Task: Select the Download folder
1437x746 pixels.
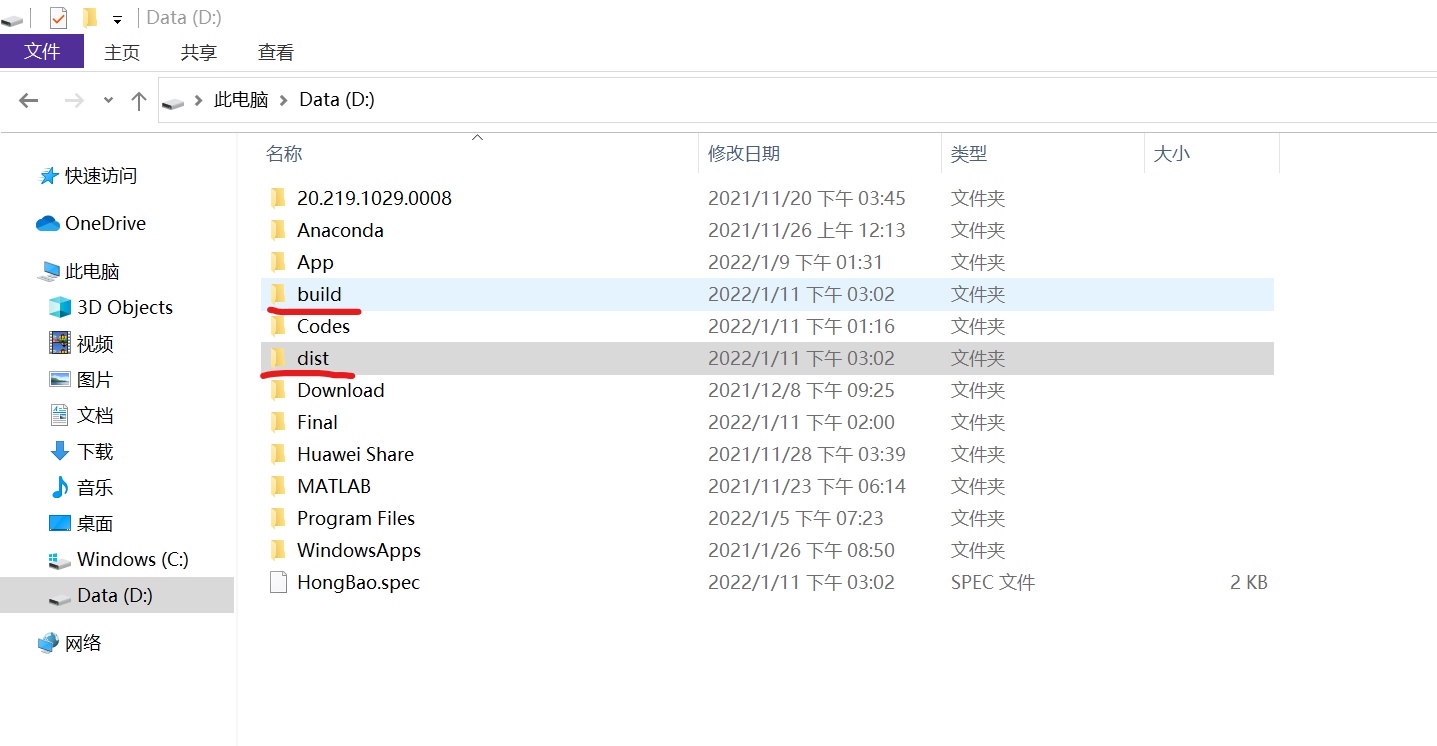Action: [340, 390]
